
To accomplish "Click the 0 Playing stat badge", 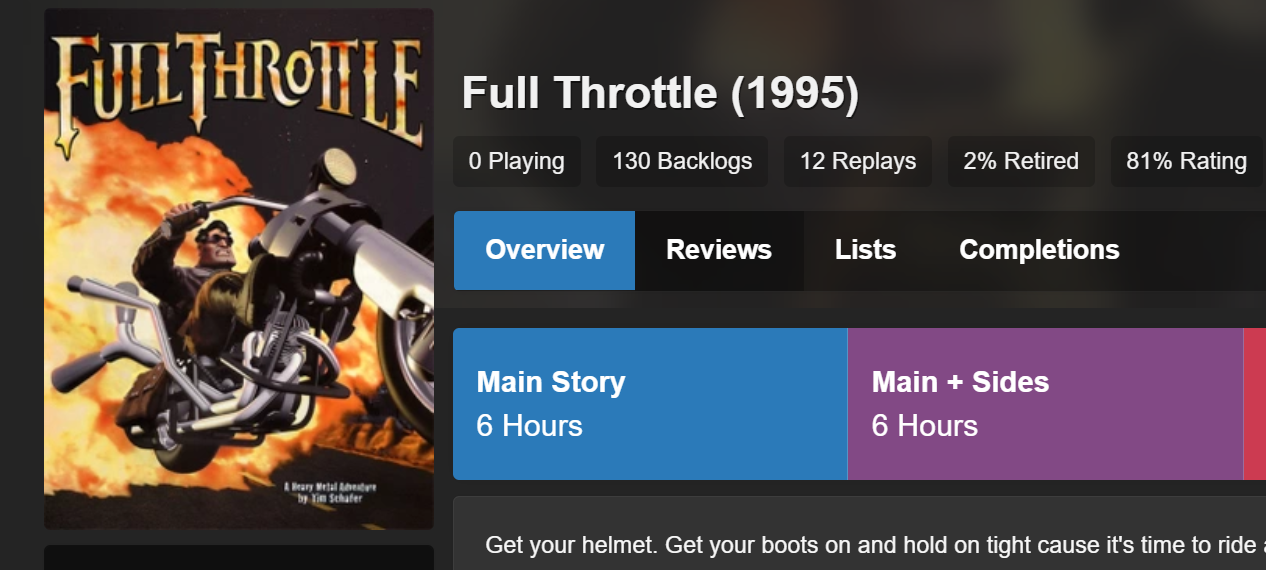I will coord(516,161).
